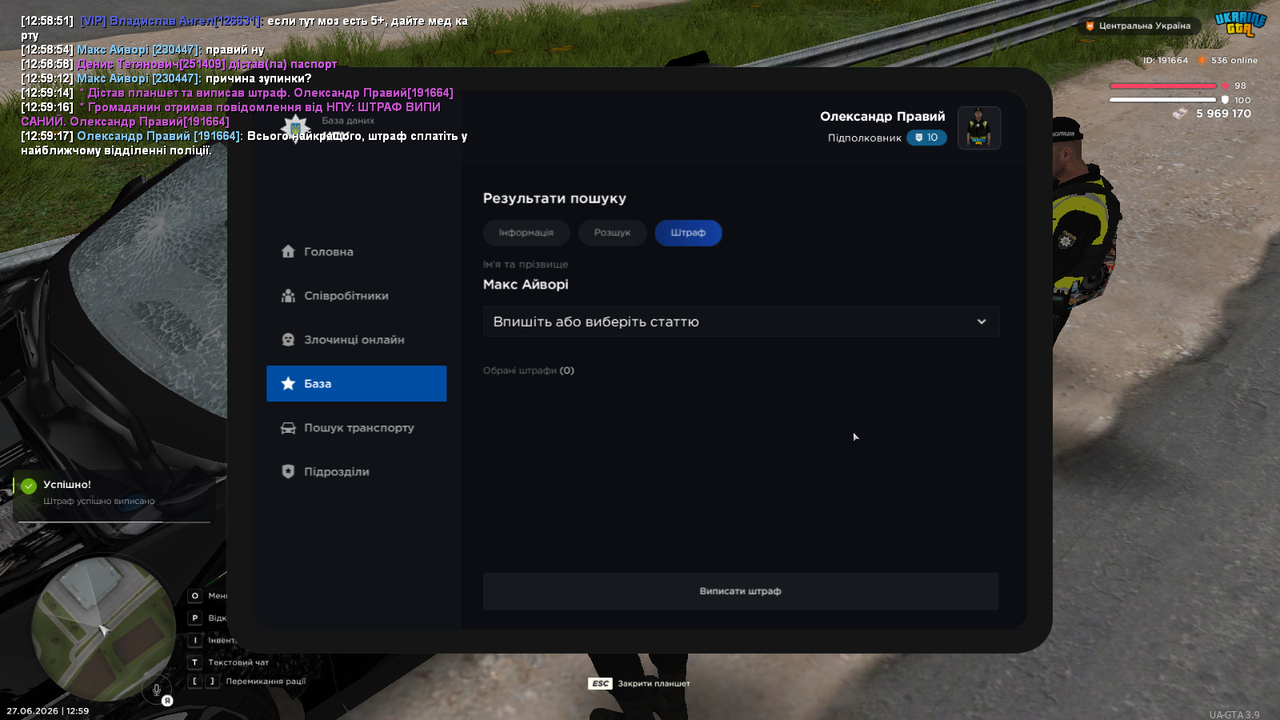Click the people icon beside Співробітники
This screenshot has width=1280, height=720.
click(288, 296)
